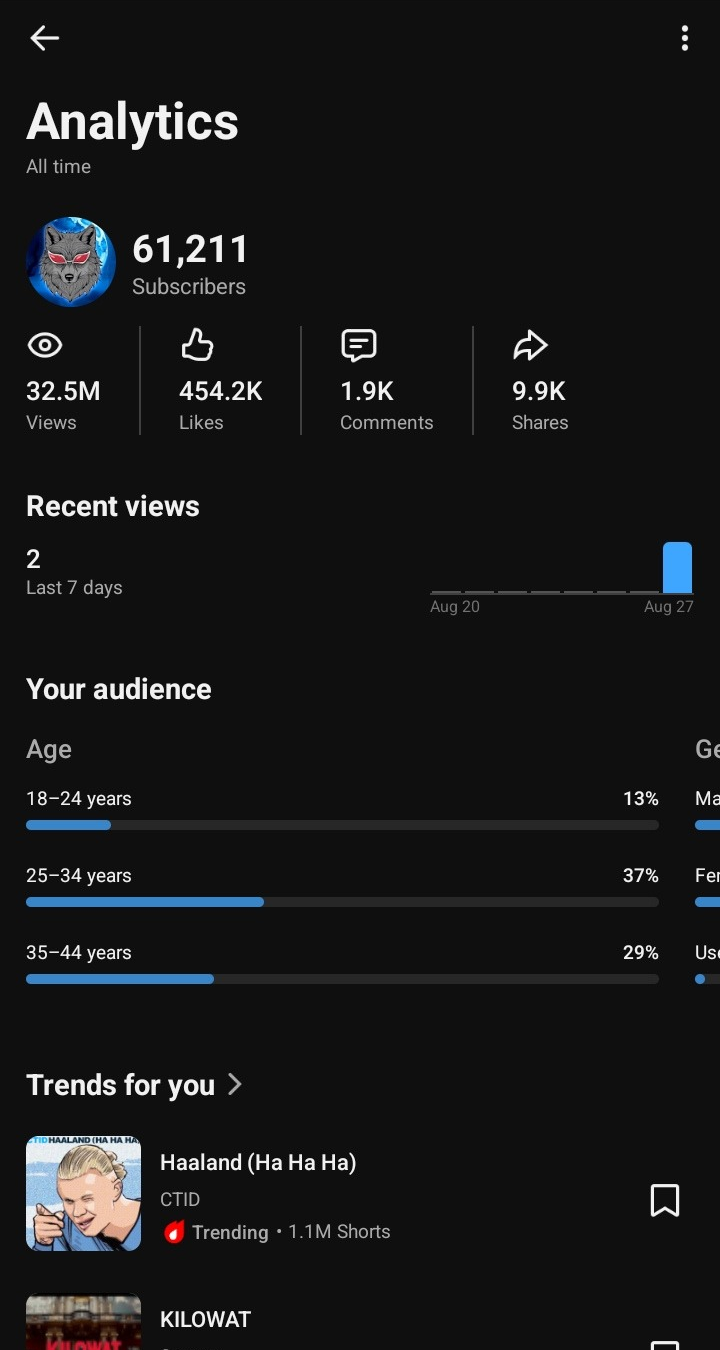
Task: Tap the Comments speech bubble icon
Action: [x=359, y=346]
